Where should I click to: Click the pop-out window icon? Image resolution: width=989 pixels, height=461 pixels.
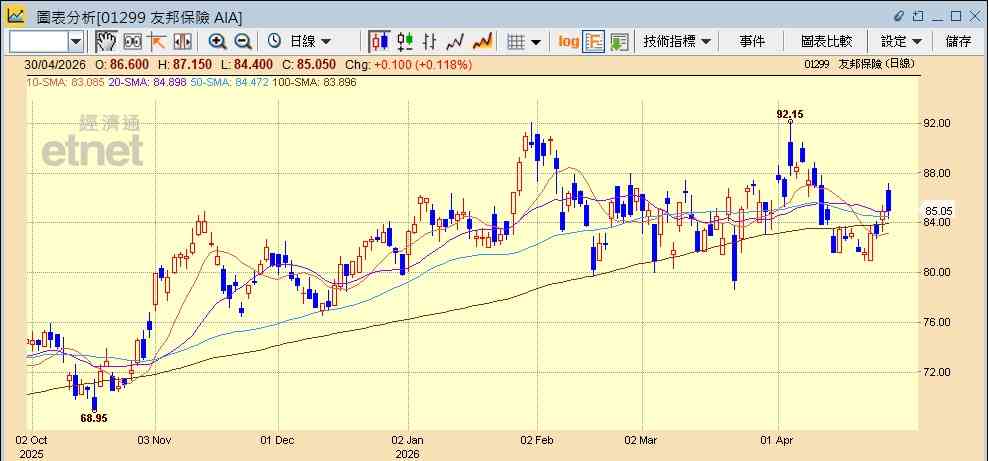click(919, 16)
